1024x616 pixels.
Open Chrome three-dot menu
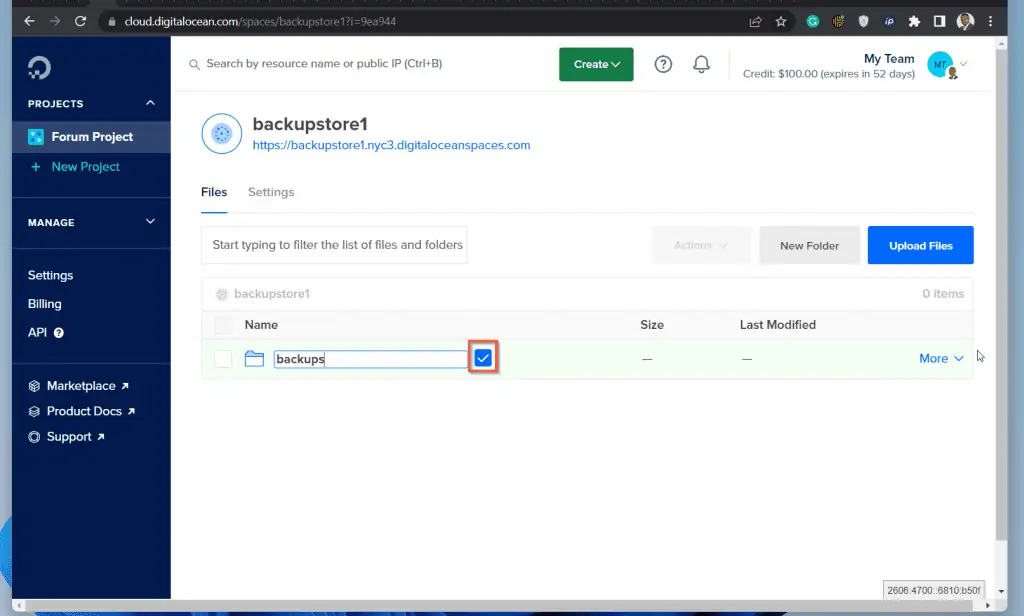point(991,22)
